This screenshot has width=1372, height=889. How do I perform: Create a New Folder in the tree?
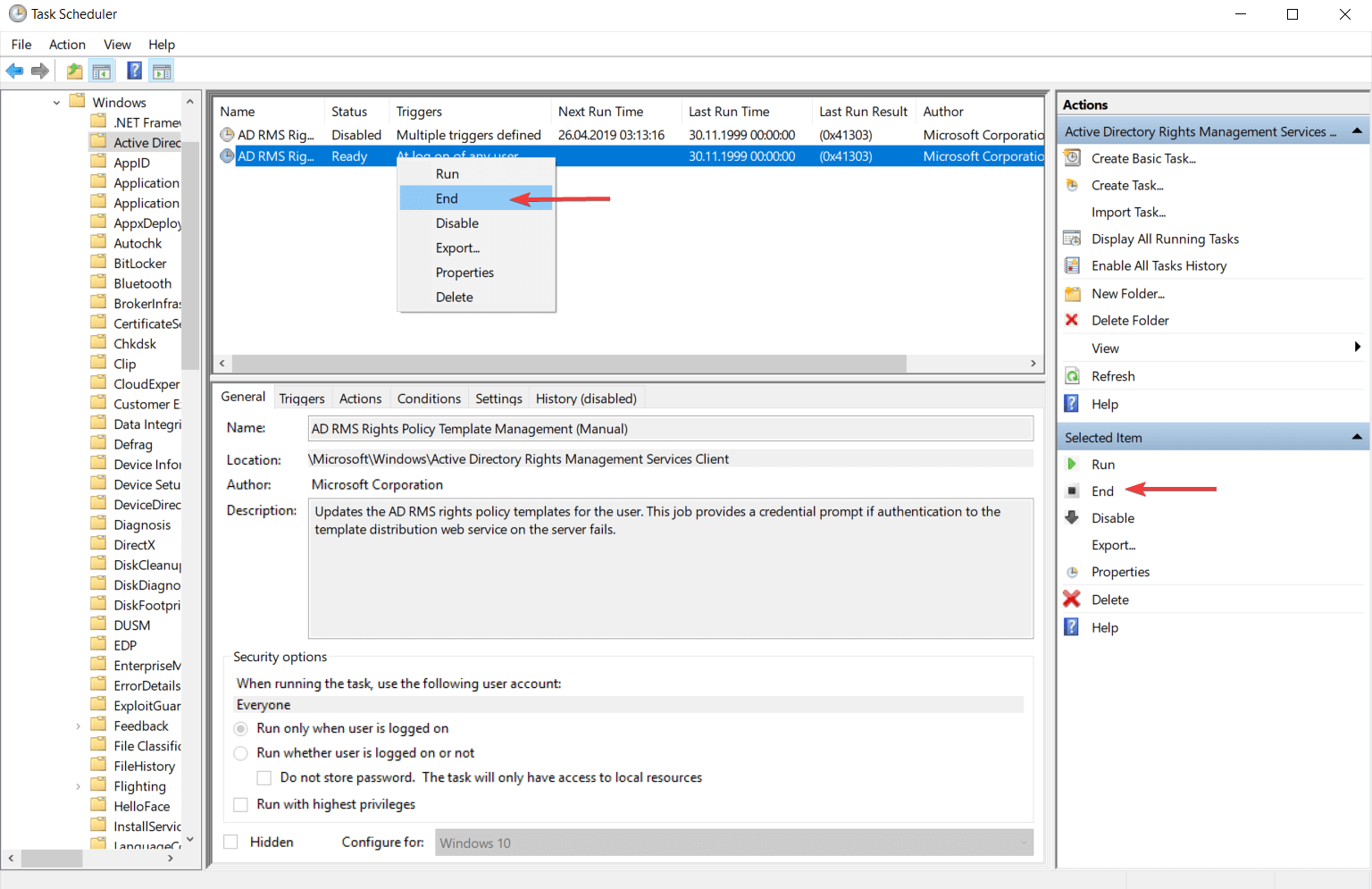(1126, 293)
